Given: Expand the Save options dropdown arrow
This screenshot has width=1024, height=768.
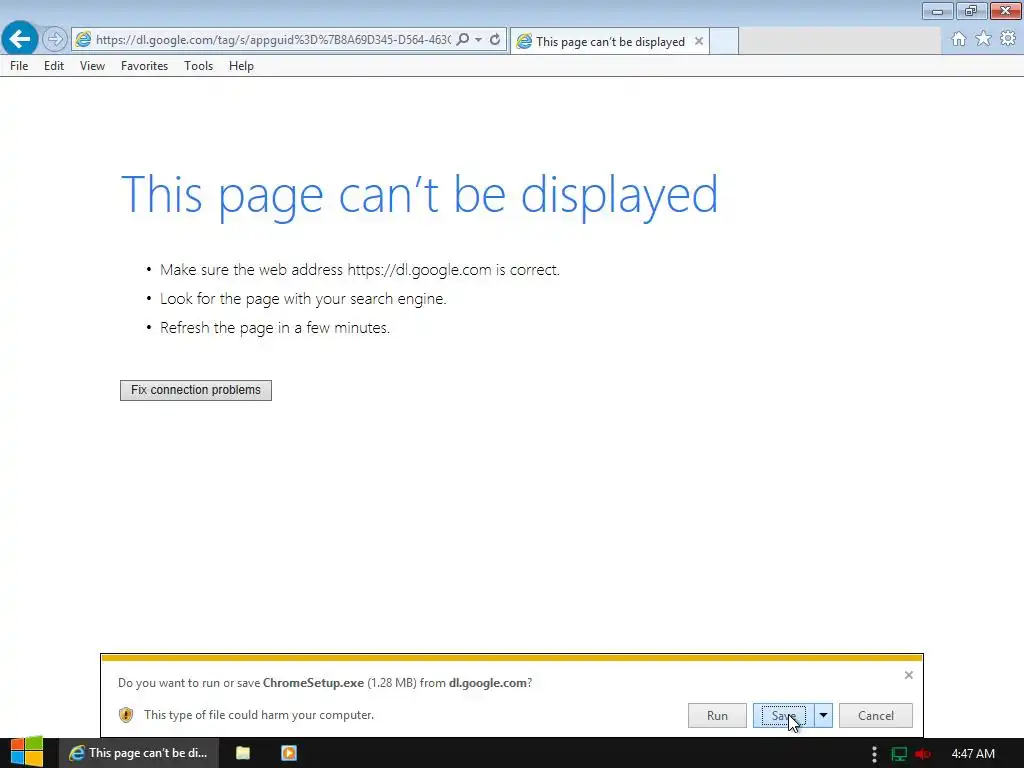Looking at the screenshot, I should pyautogui.click(x=824, y=716).
